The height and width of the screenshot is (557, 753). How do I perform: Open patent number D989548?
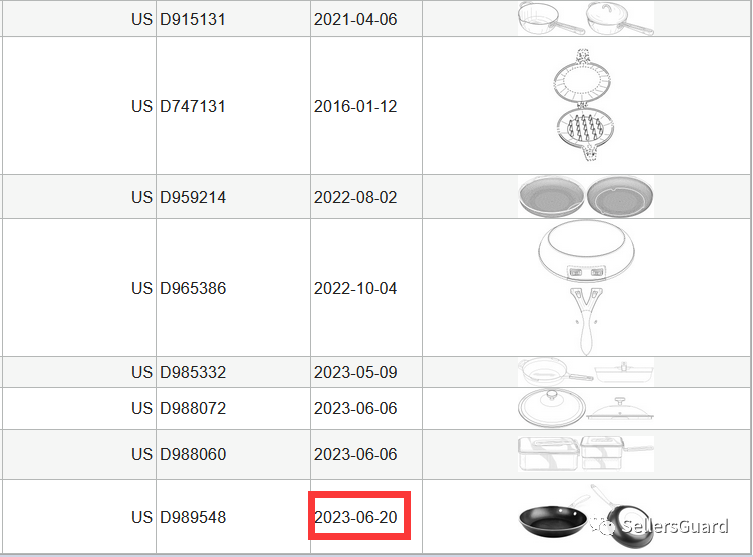(193, 518)
